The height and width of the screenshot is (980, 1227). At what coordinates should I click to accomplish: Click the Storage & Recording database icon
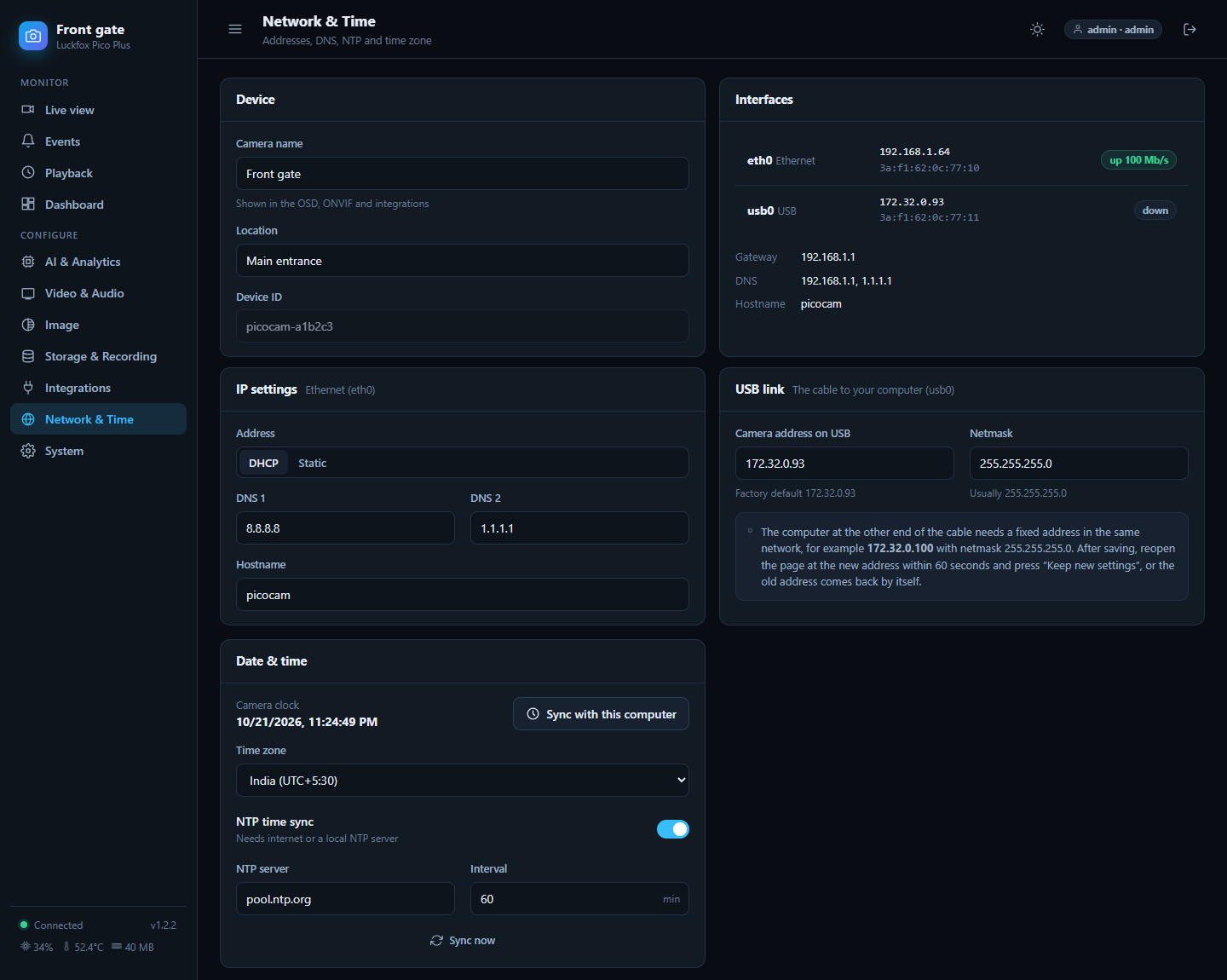[x=28, y=356]
